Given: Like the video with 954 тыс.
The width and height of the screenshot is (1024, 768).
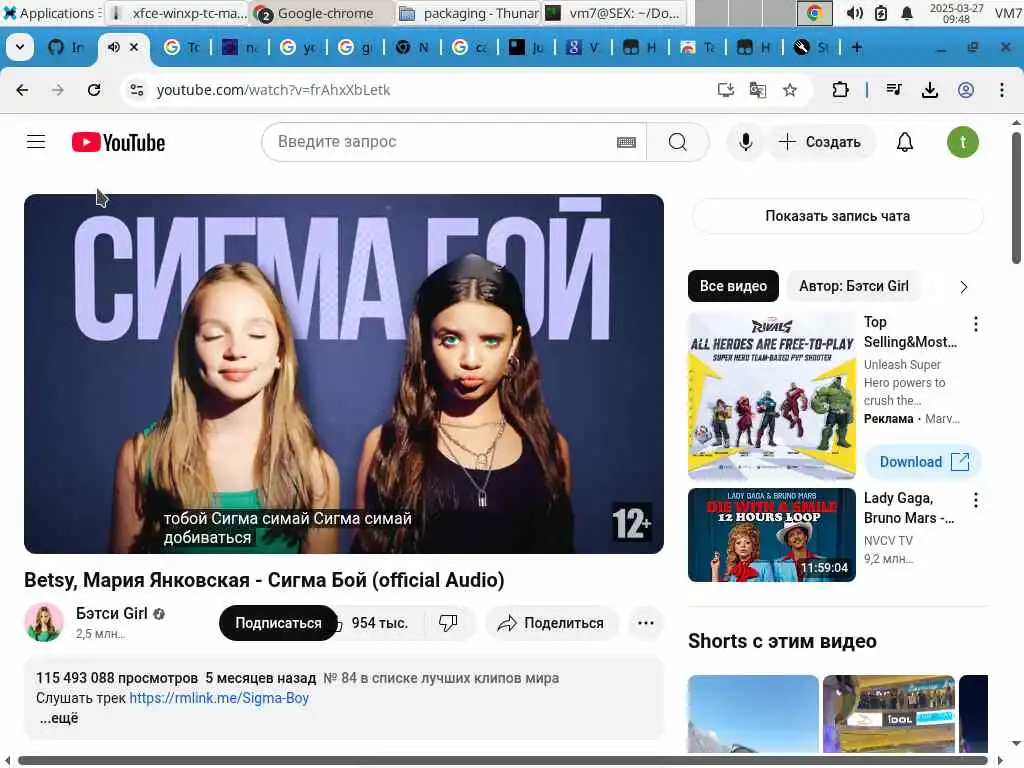Looking at the screenshot, I should tap(379, 623).
